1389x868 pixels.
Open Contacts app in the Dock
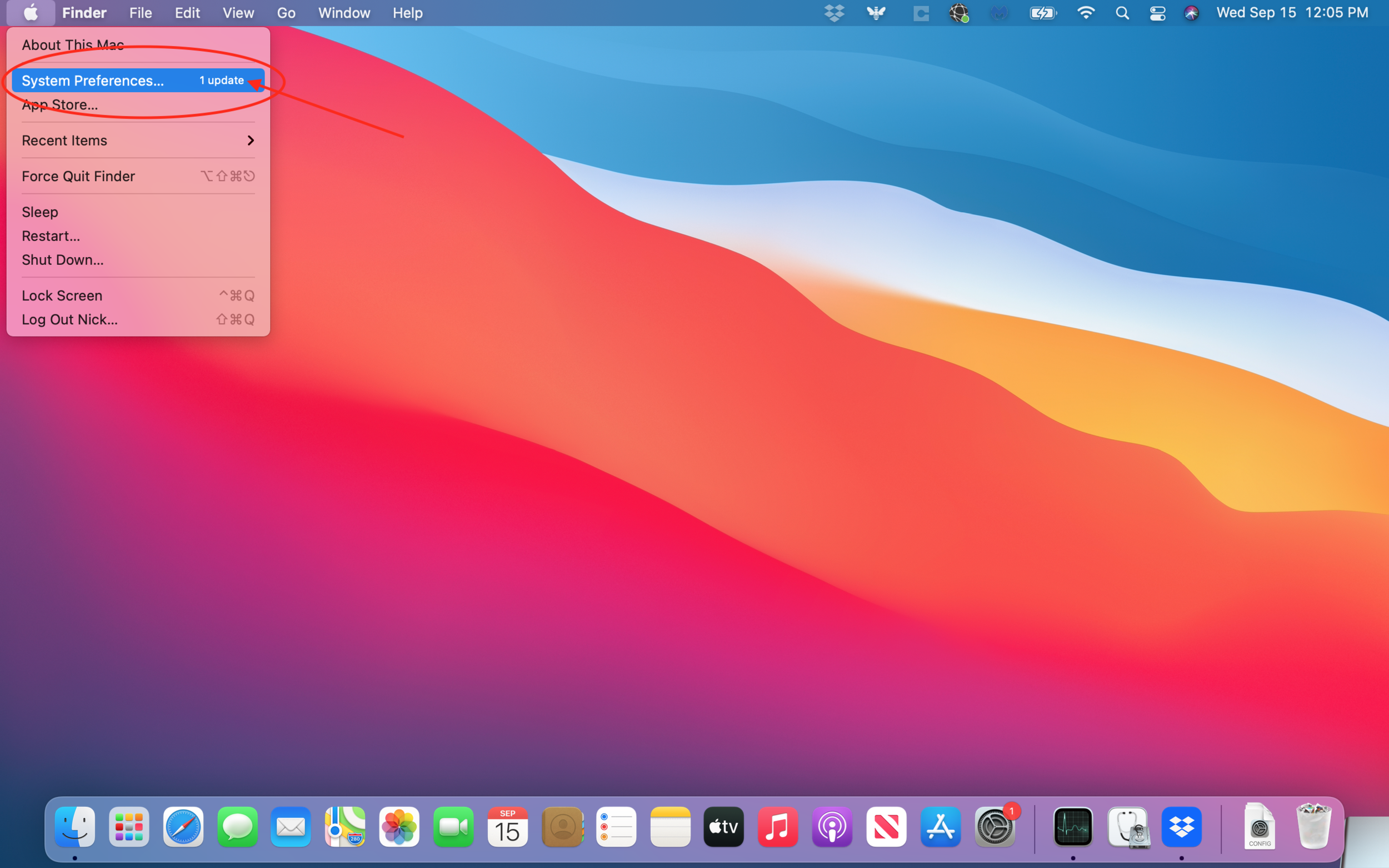[x=562, y=827]
